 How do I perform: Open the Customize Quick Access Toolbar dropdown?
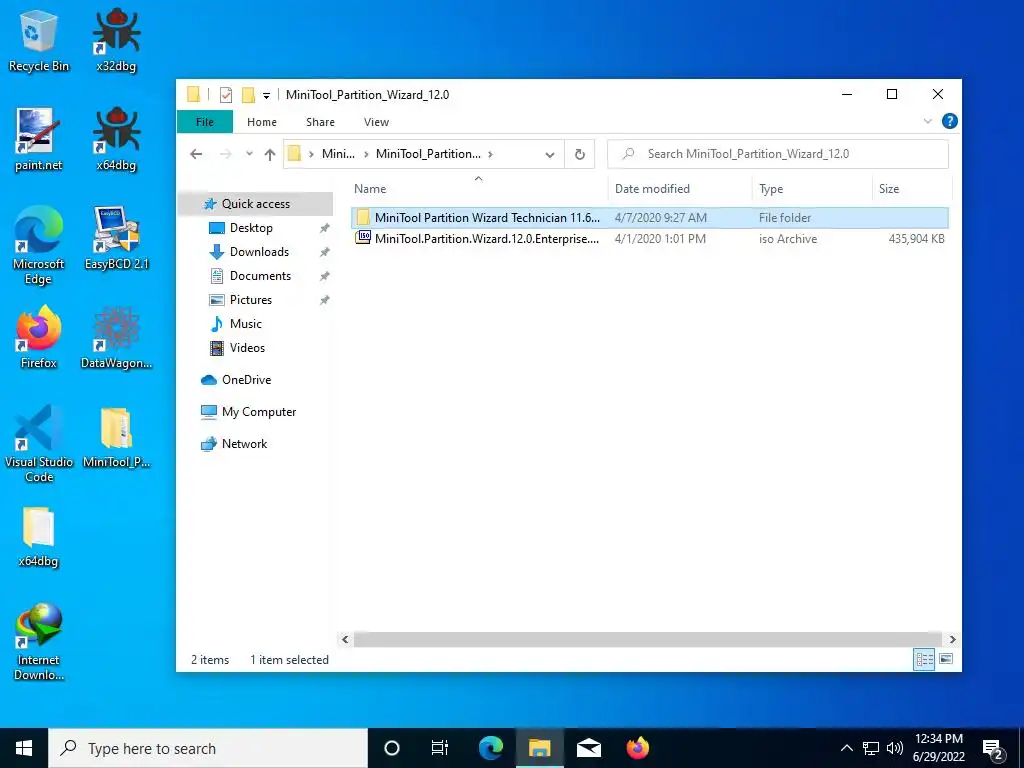pos(266,95)
